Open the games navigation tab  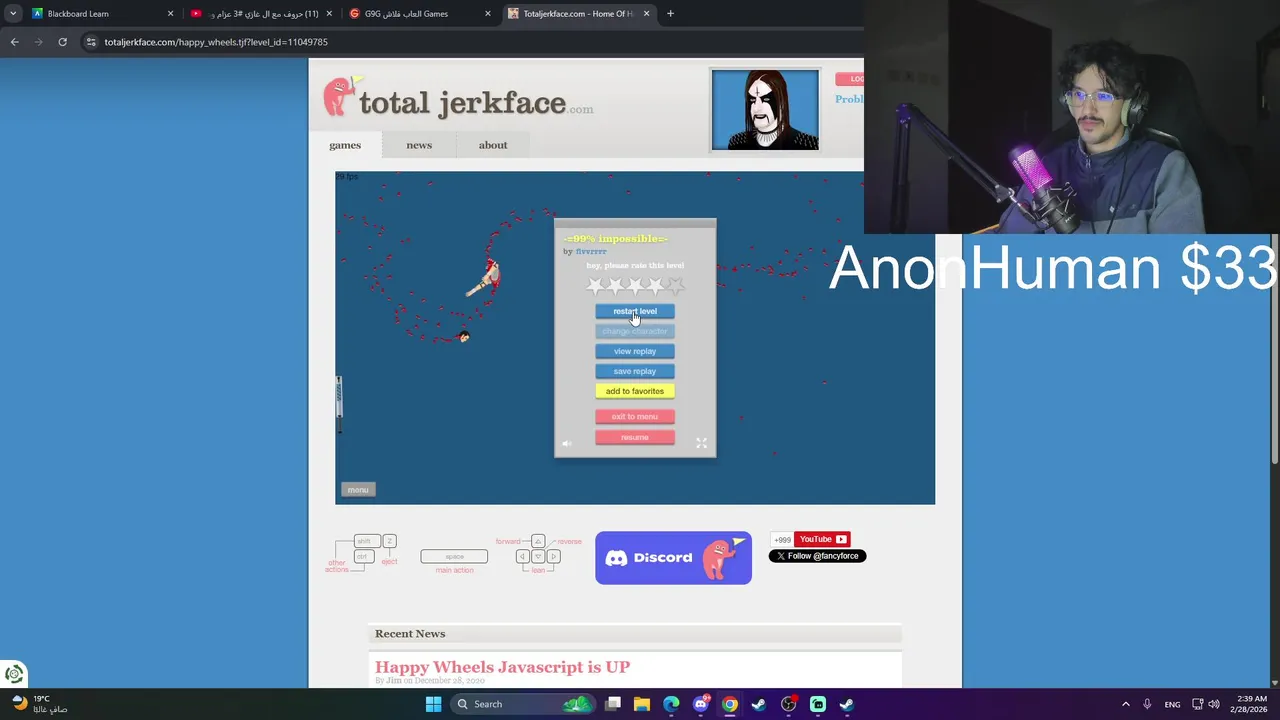pos(345,145)
